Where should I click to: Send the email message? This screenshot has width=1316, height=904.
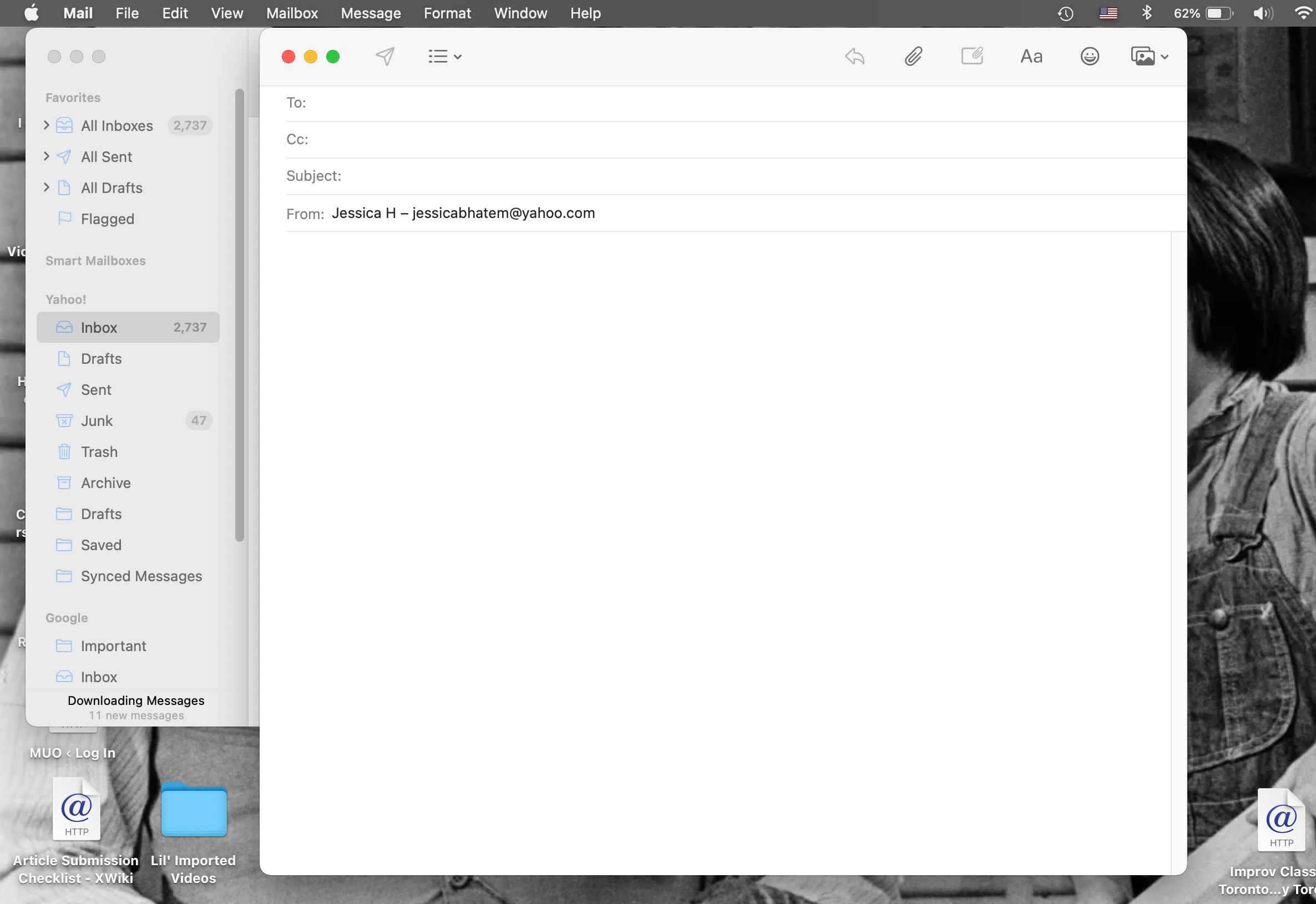click(x=384, y=56)
